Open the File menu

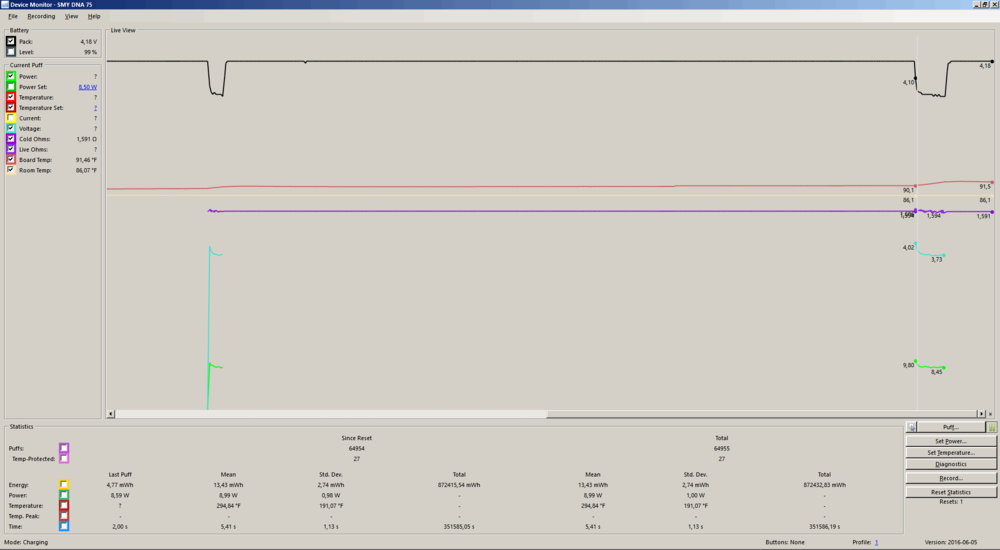click(13, 17)
